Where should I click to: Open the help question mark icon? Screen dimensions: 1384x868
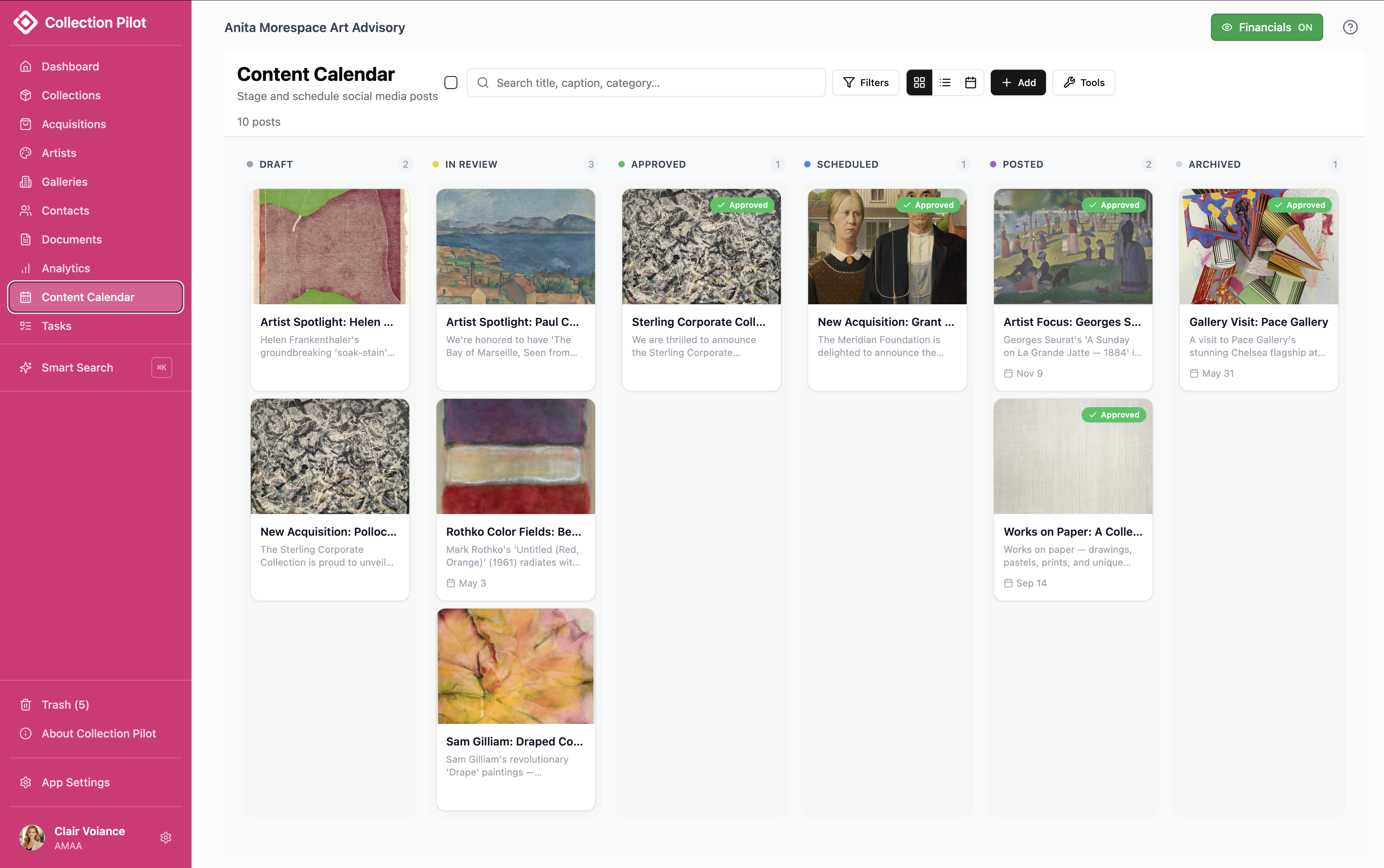[x=1350, y=28]
